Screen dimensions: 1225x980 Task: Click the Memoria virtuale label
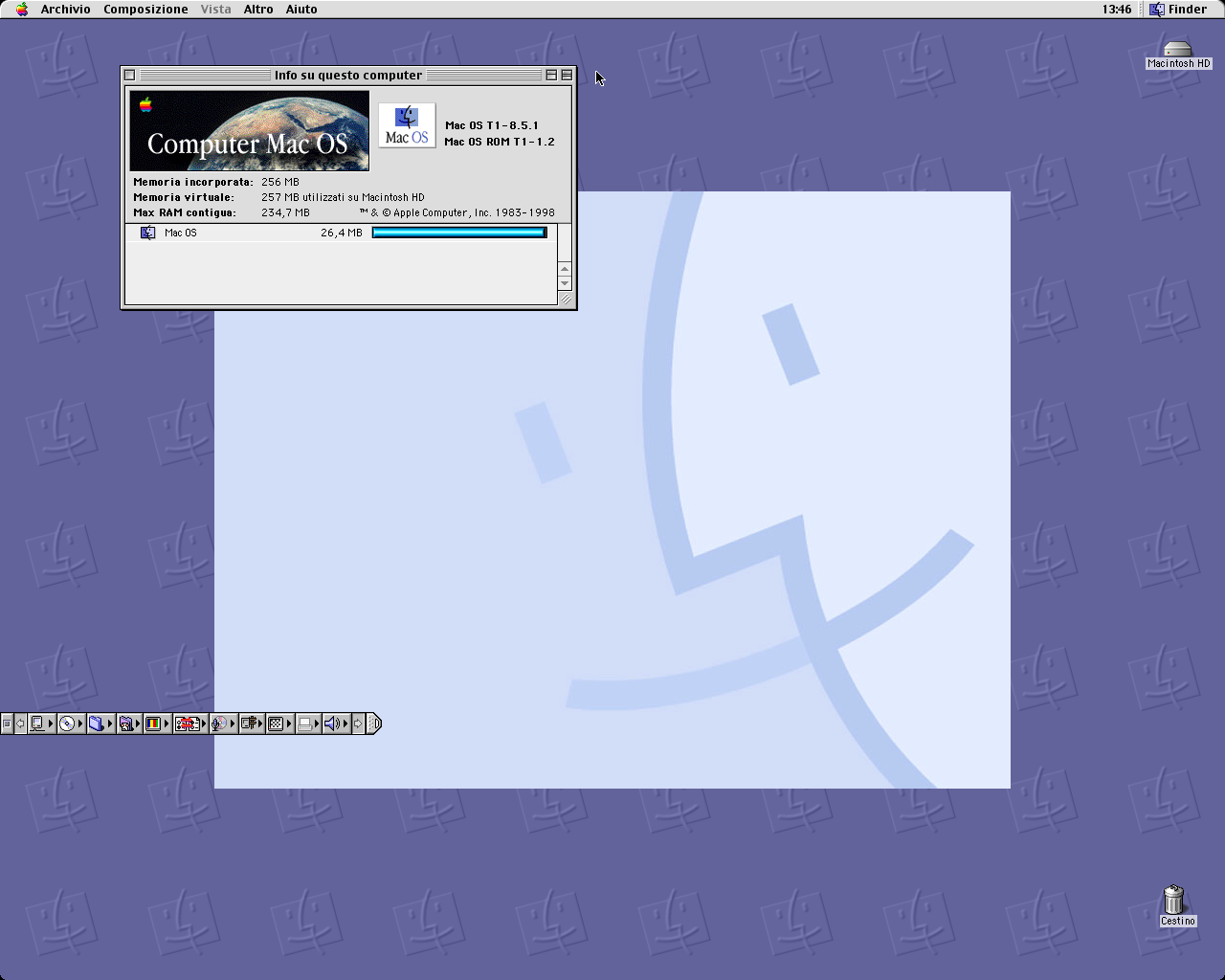point(184,197)
